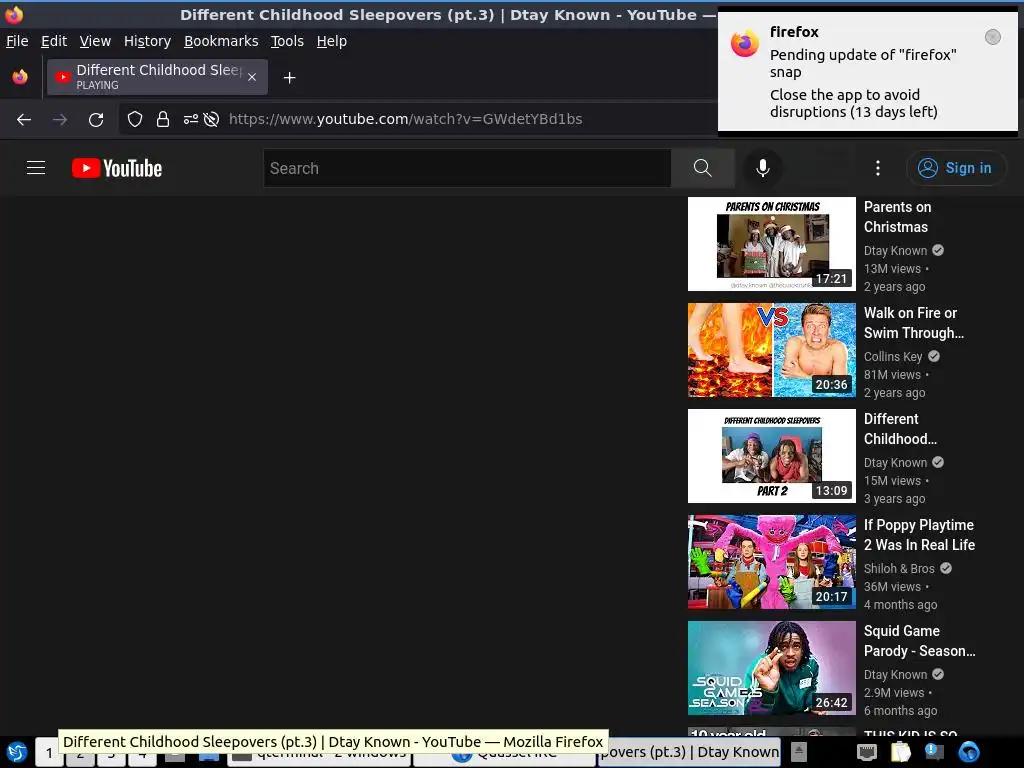Click '13M views' text
1024x768 pixels.
pos(892,268)
